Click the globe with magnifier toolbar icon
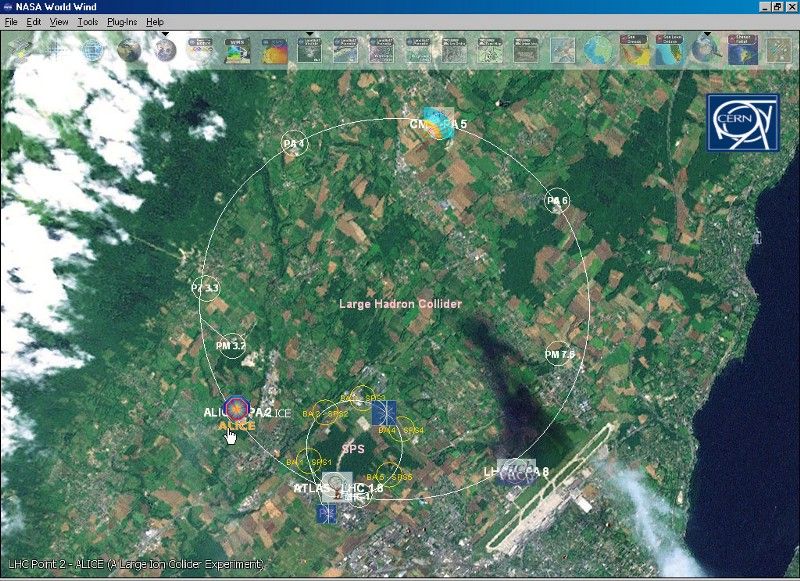Viewport: 800px width, 581px height. point(707,51)
